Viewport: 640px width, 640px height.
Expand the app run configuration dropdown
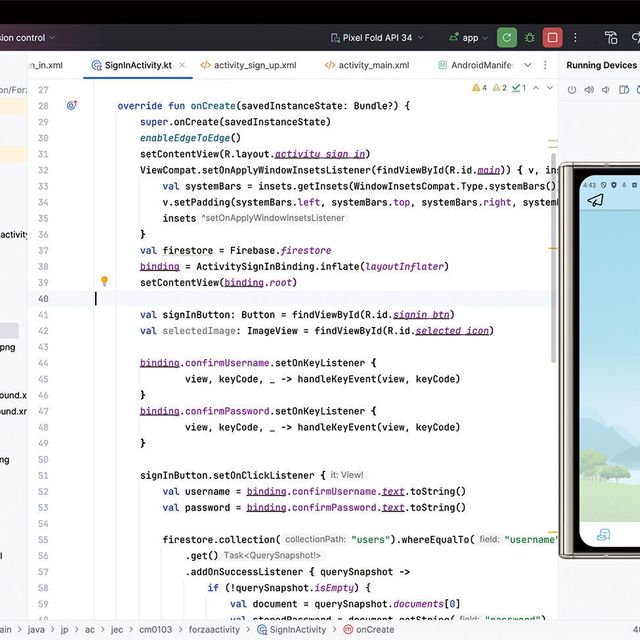[468, 38]
